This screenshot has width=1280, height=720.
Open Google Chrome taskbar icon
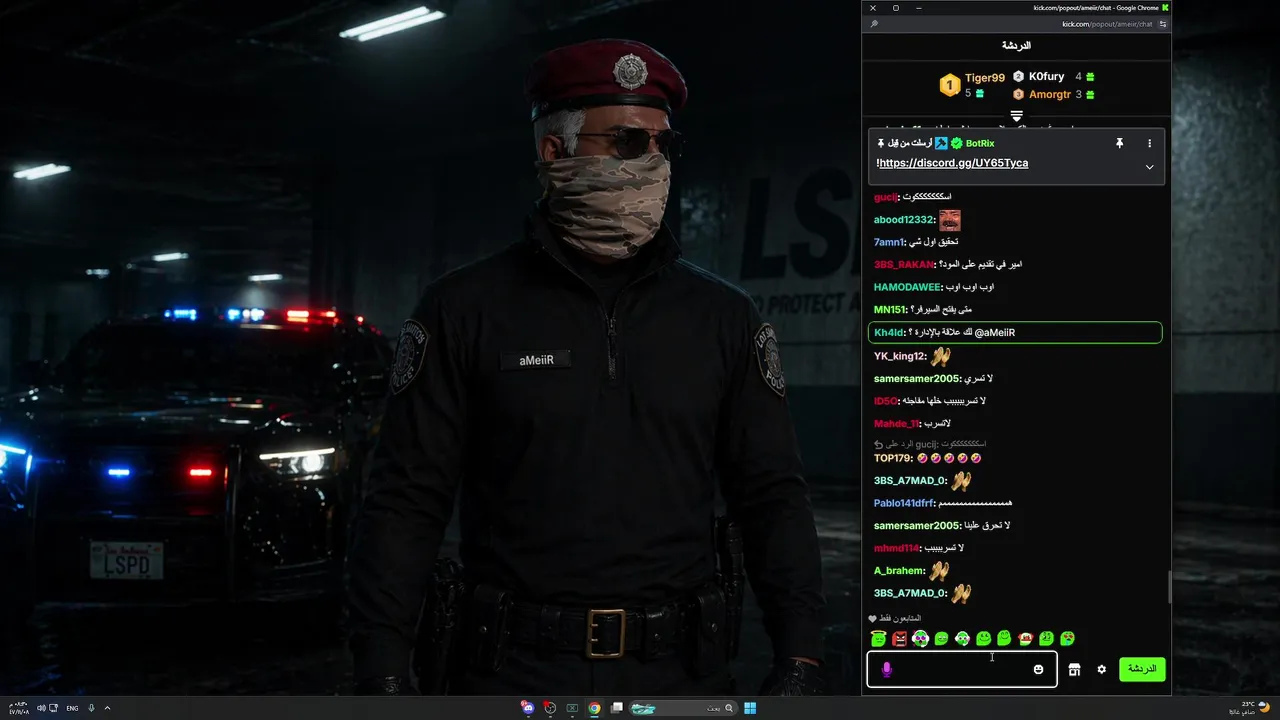click(x=594, y=708)
